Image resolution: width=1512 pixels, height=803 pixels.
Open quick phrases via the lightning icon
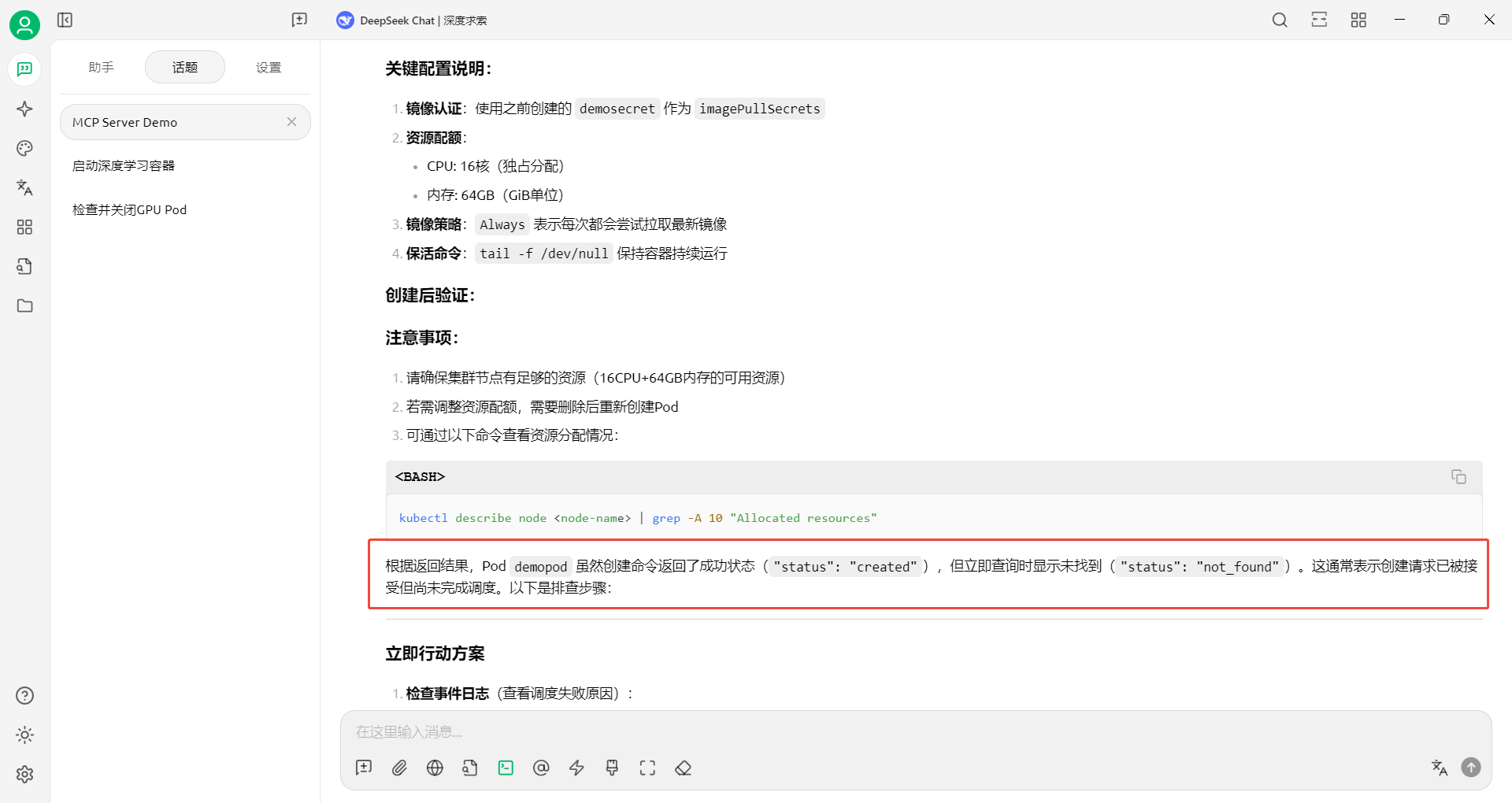tap(576, 768)
